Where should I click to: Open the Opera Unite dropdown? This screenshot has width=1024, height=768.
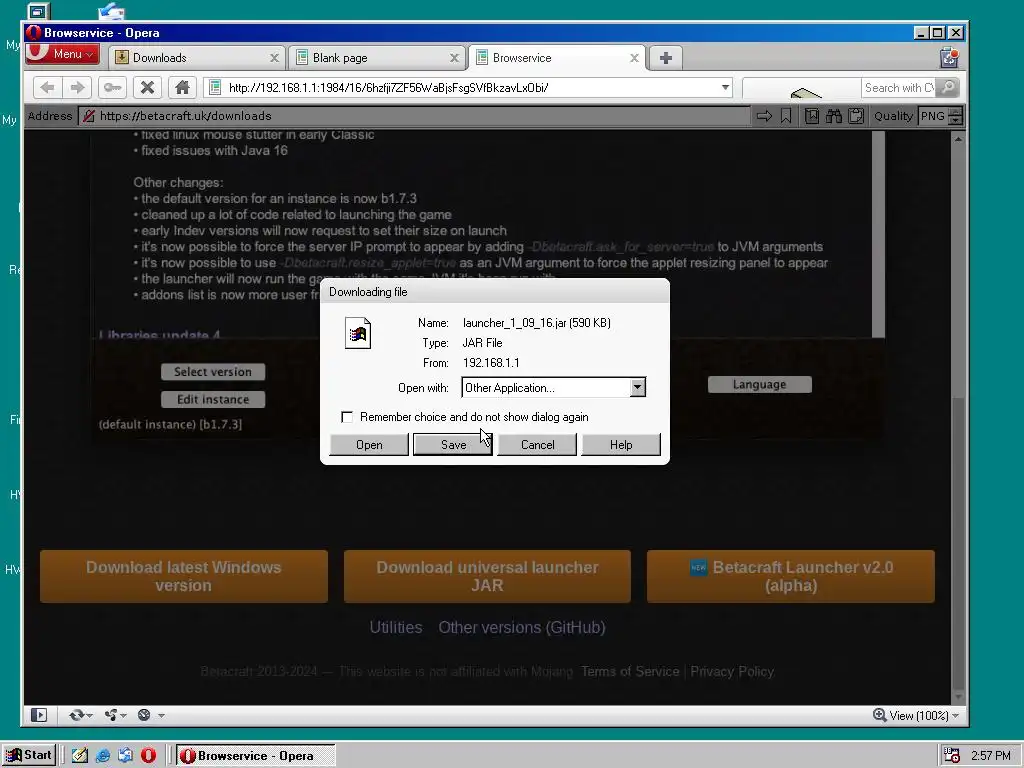(x=116, y=715)
